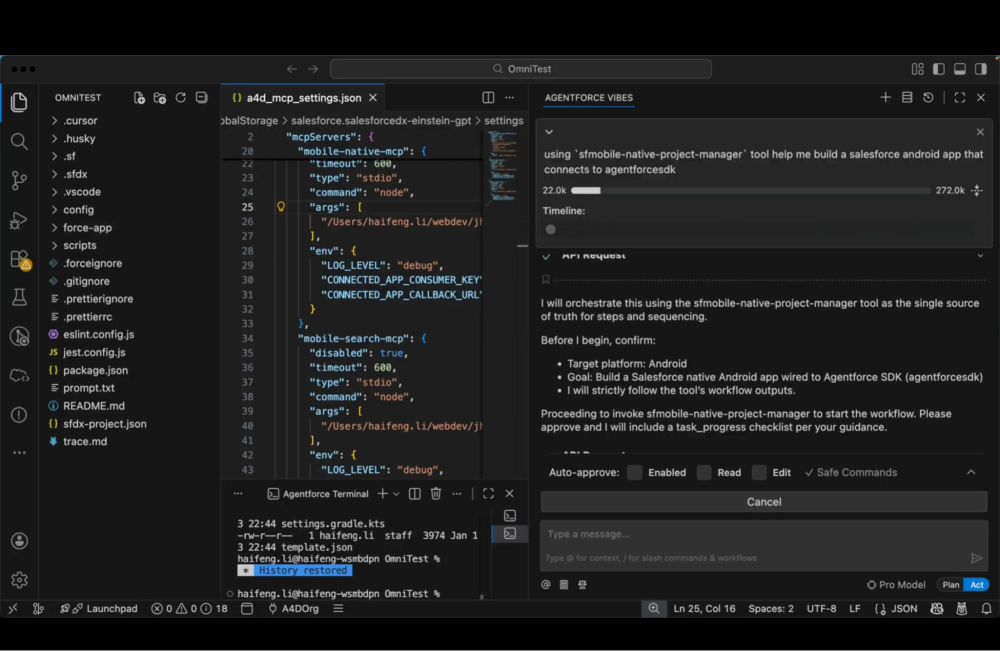This screenshot has height=651, width=1000.
Task: Open notifications bell in status bar
Action: click(988, 608)
